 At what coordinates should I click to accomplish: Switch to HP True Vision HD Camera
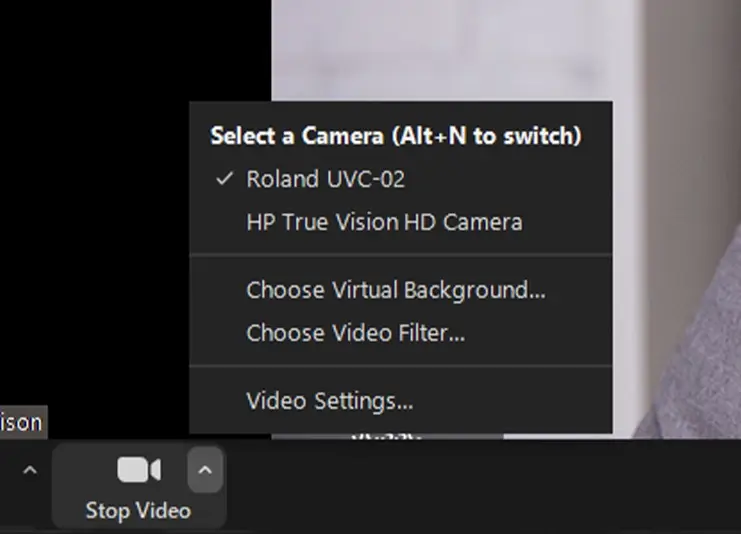pyautogui.click(x=384, y=222)
